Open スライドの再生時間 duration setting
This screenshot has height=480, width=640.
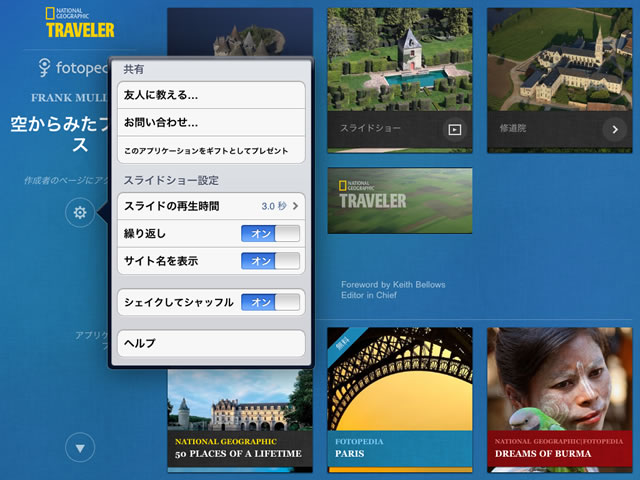[x=211, y=206]
